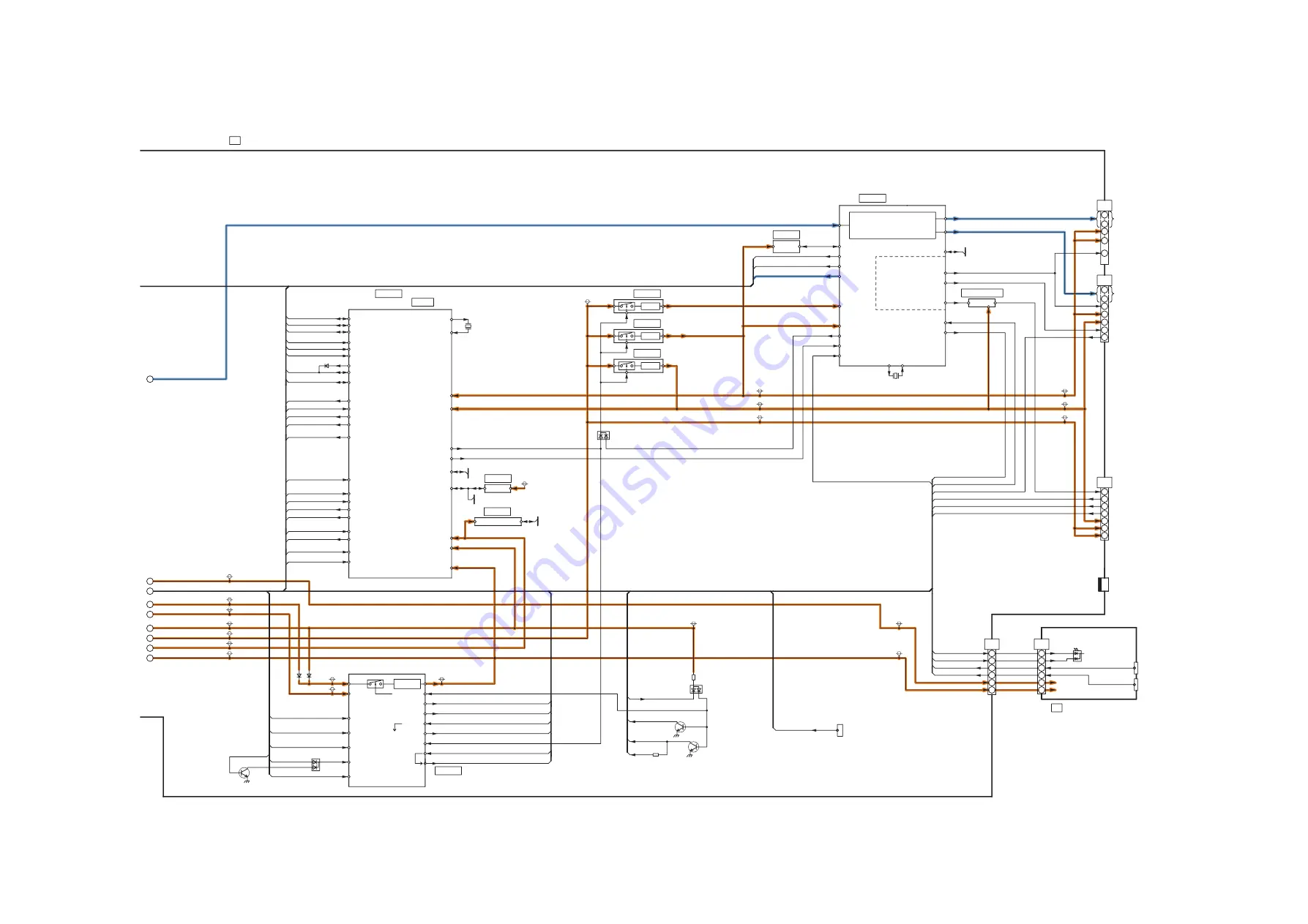Click the lowest terminal circle of the orange input group
The image size is (1308, 924).
pyautogui.click(x=150, y=658)
